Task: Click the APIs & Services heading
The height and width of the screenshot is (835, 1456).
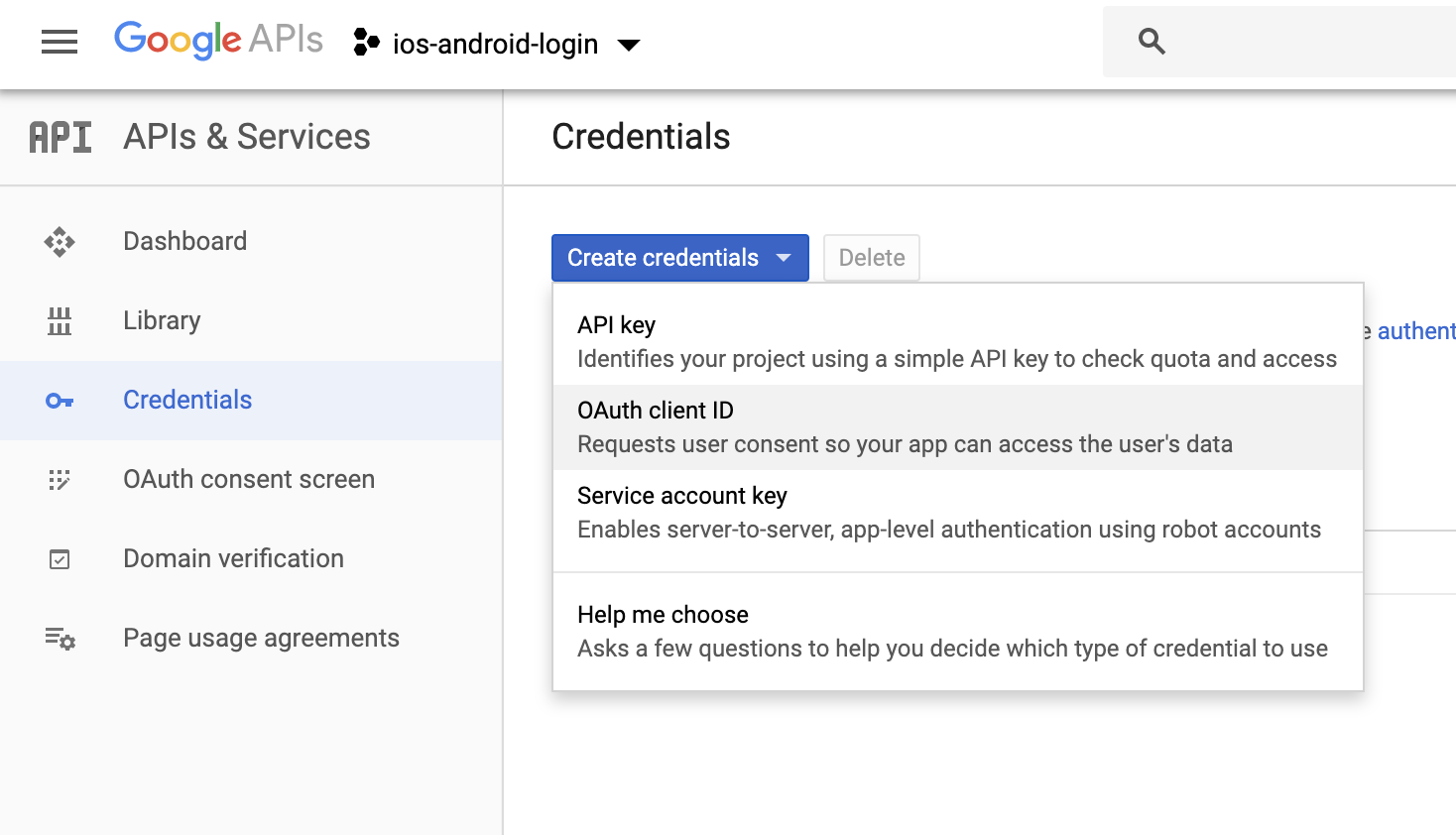Action: point(247,137)
